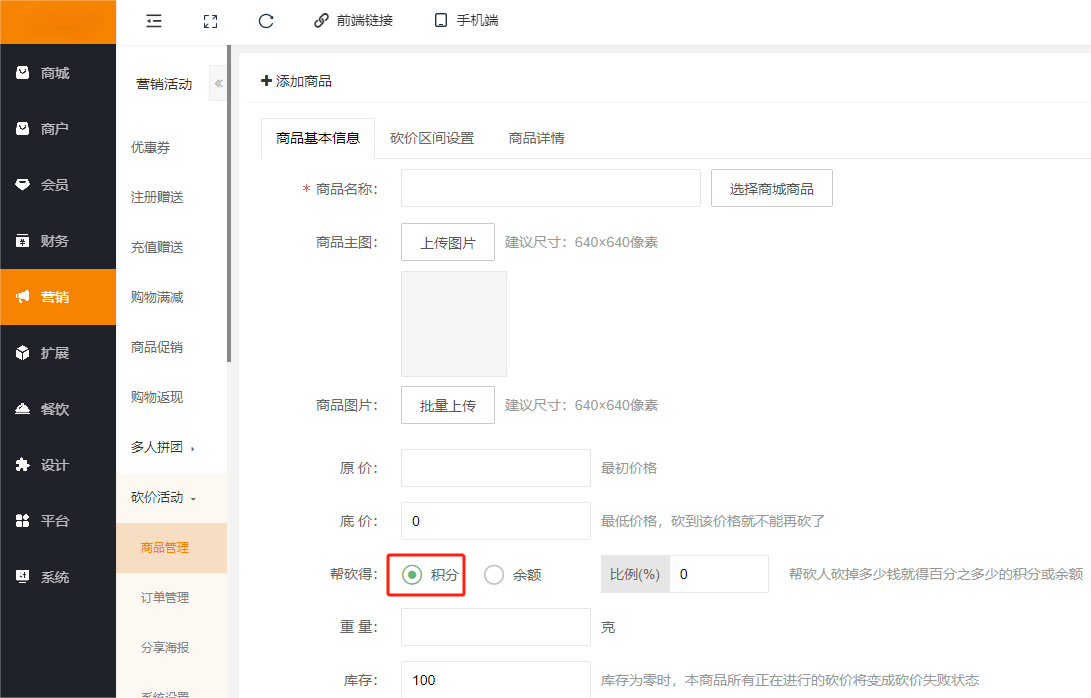Select the 余额 radio option
The image size is (1091, 698).
coord(494,575)
